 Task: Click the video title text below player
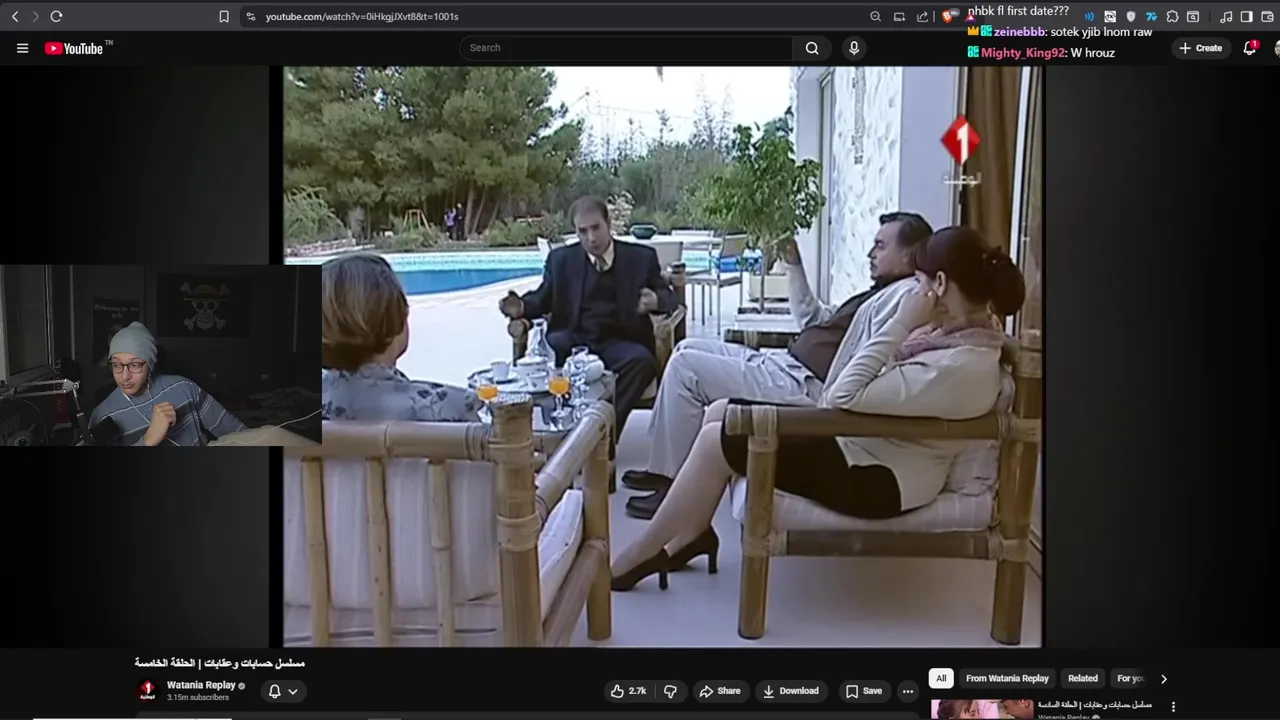[x=220, y=663]
